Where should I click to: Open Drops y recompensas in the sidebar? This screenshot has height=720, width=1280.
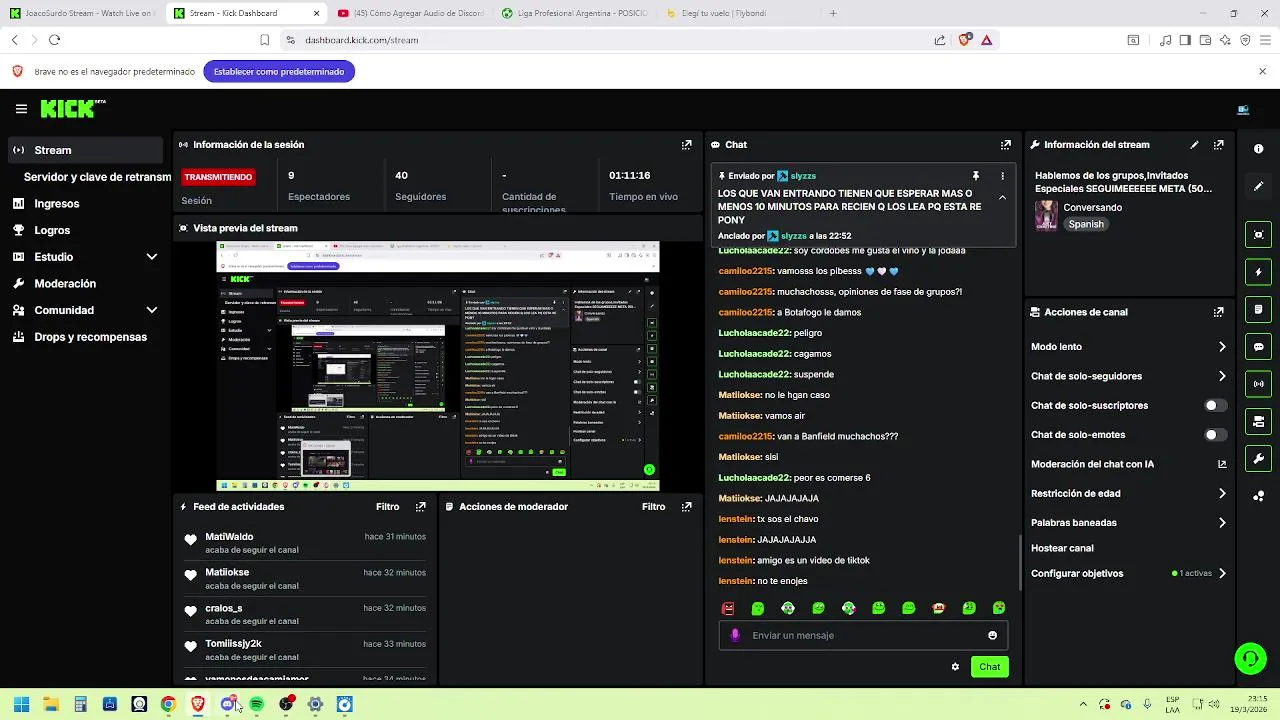86,337
